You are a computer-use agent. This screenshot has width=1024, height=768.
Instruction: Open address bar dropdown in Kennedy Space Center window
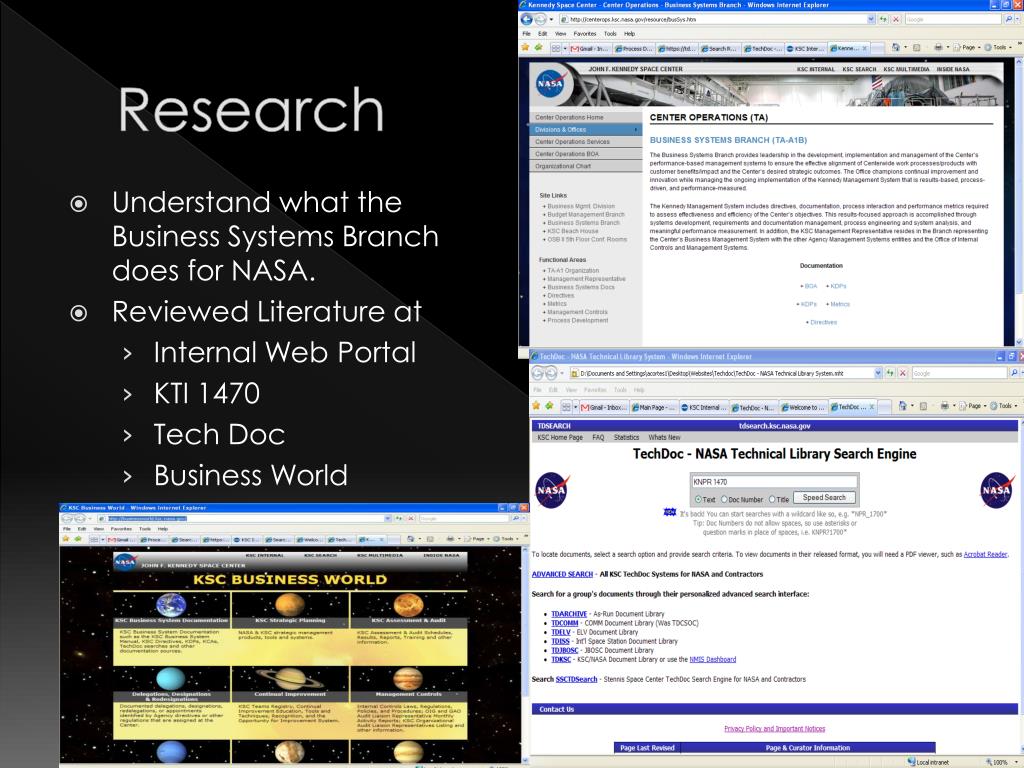871,20
